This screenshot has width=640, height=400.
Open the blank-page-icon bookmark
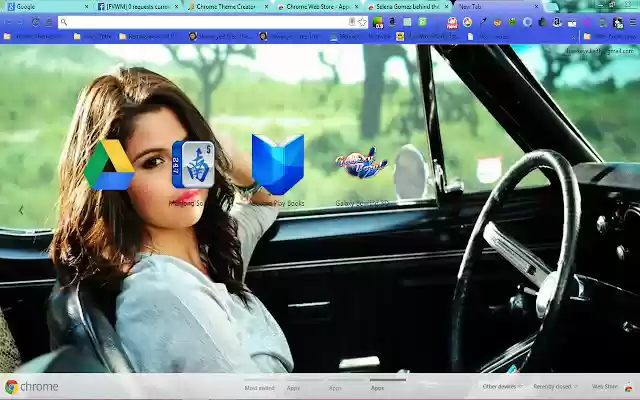488,37
